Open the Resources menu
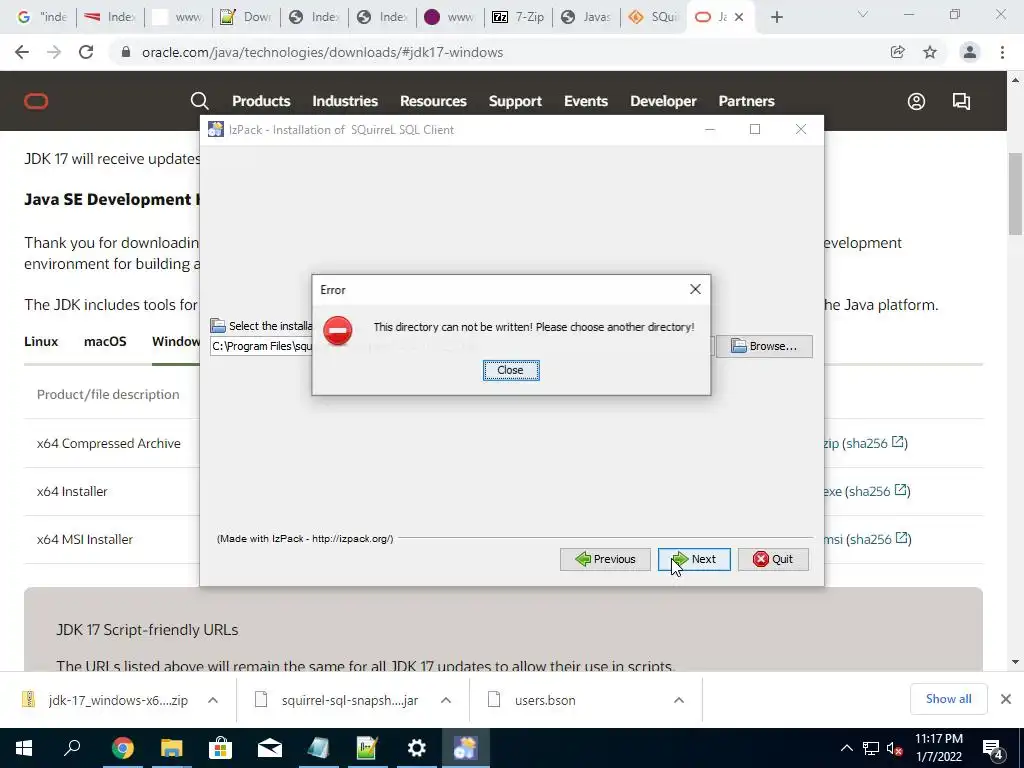 pyautogui.click(x=433, y=101)
